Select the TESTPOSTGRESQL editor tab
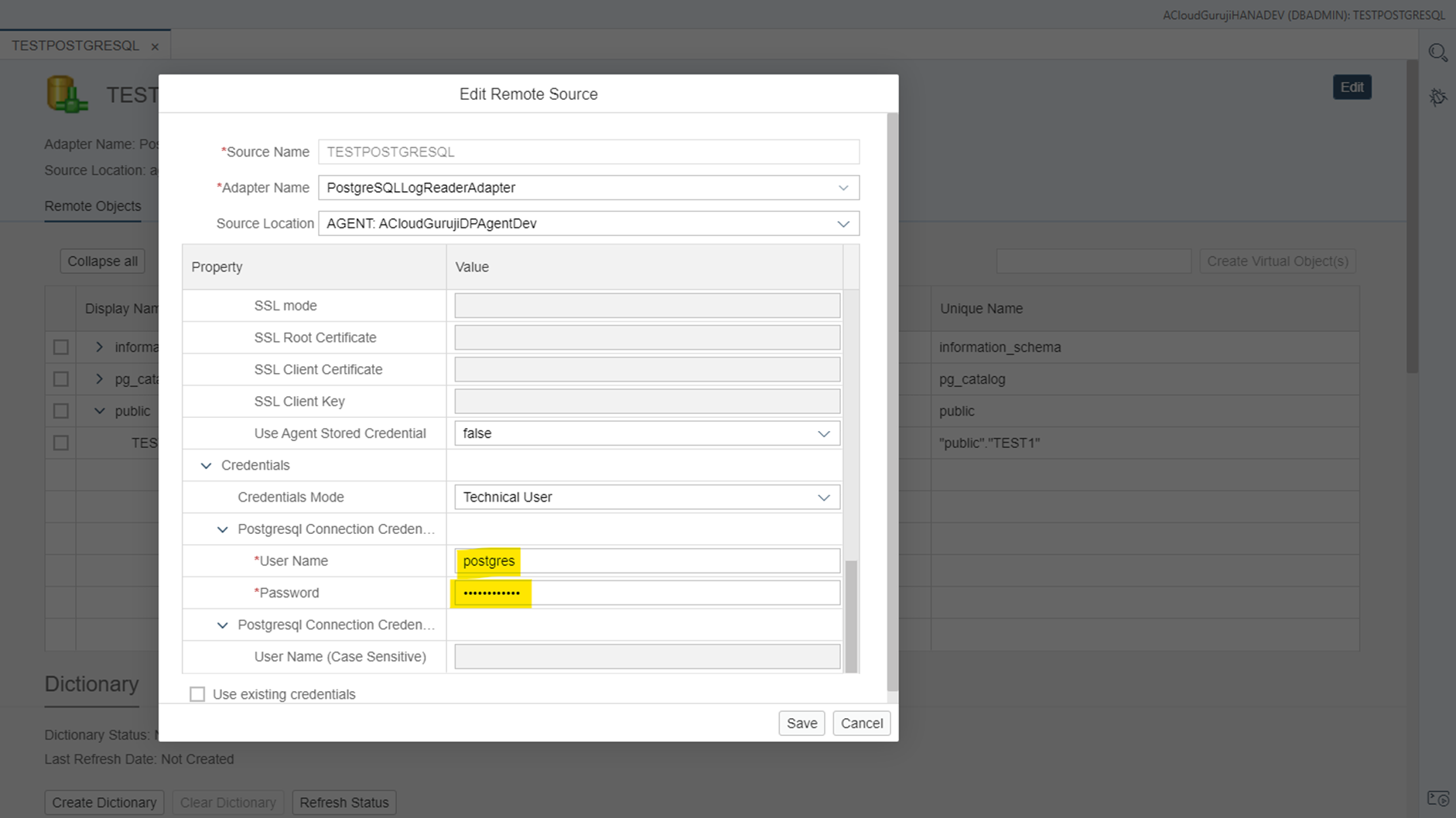Viewport: 1456px width, 818px height. (x=75, y=46)
